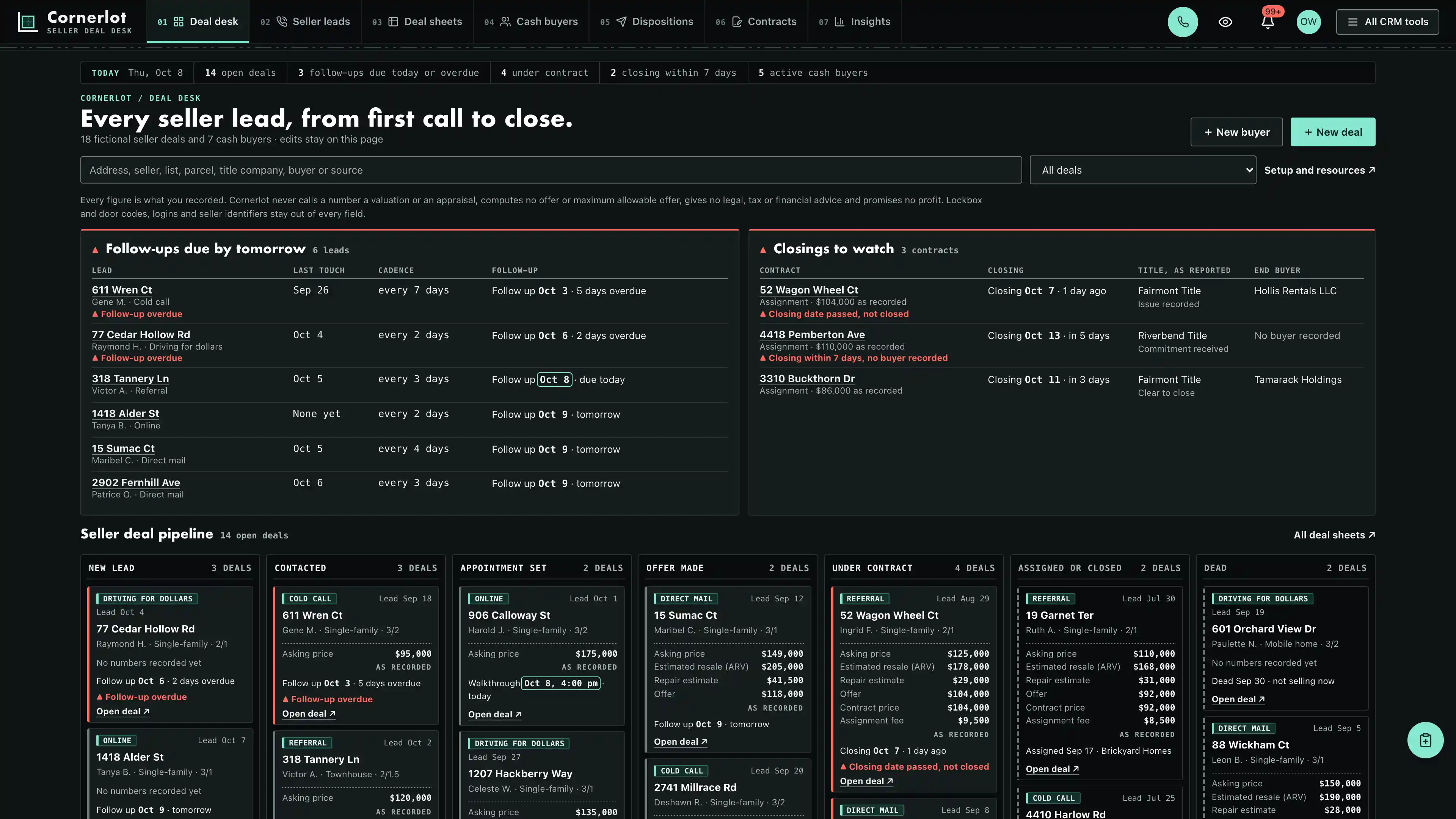
Task: Open the OW user avatar
Action: 1309,22
